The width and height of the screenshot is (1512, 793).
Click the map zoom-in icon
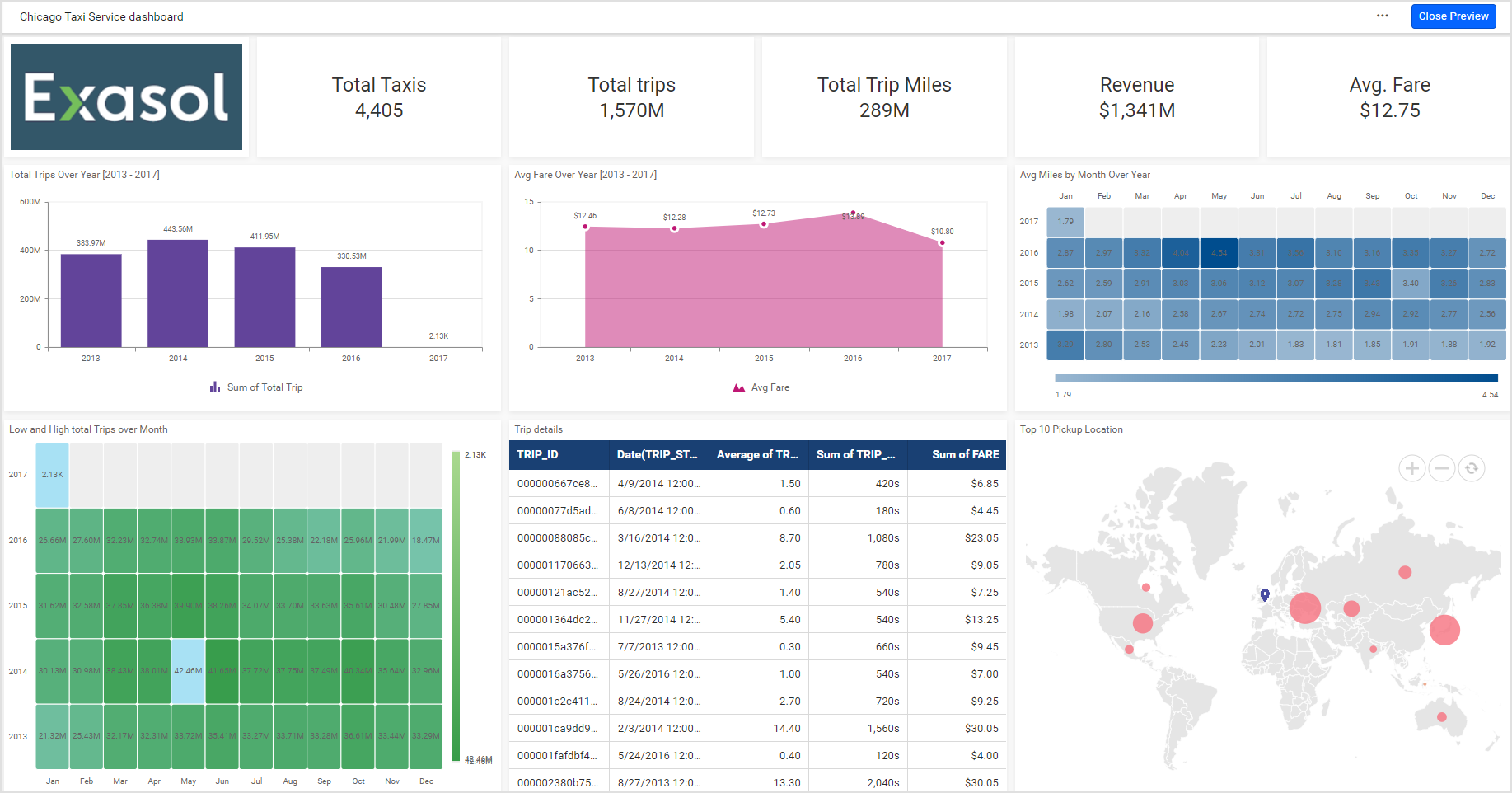[1411, 467]
